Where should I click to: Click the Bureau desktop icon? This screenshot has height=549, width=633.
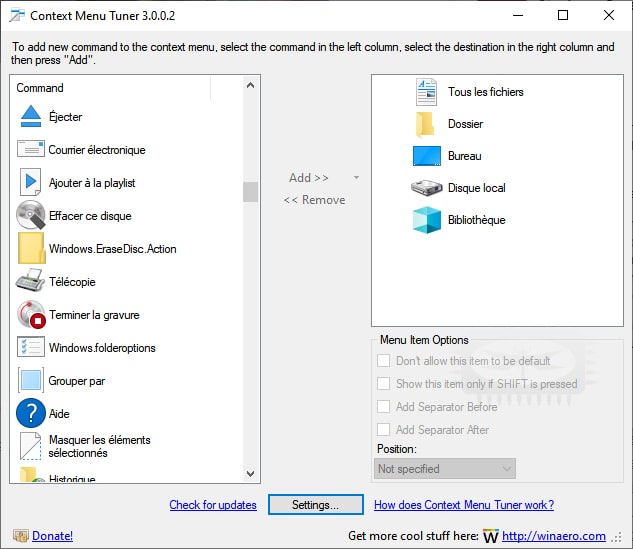[427, 156]
